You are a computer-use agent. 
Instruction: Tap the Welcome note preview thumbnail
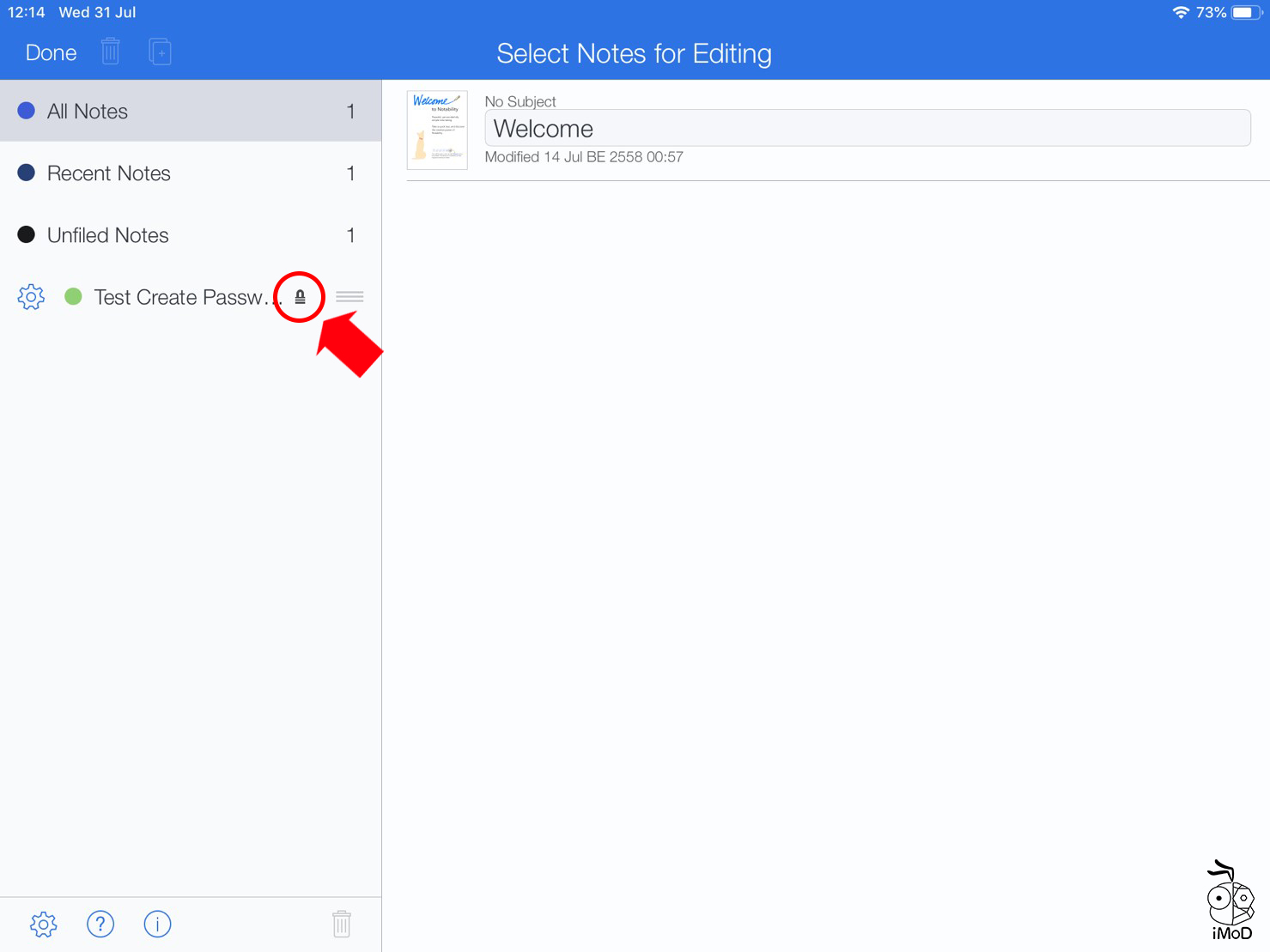click(436, 130)
